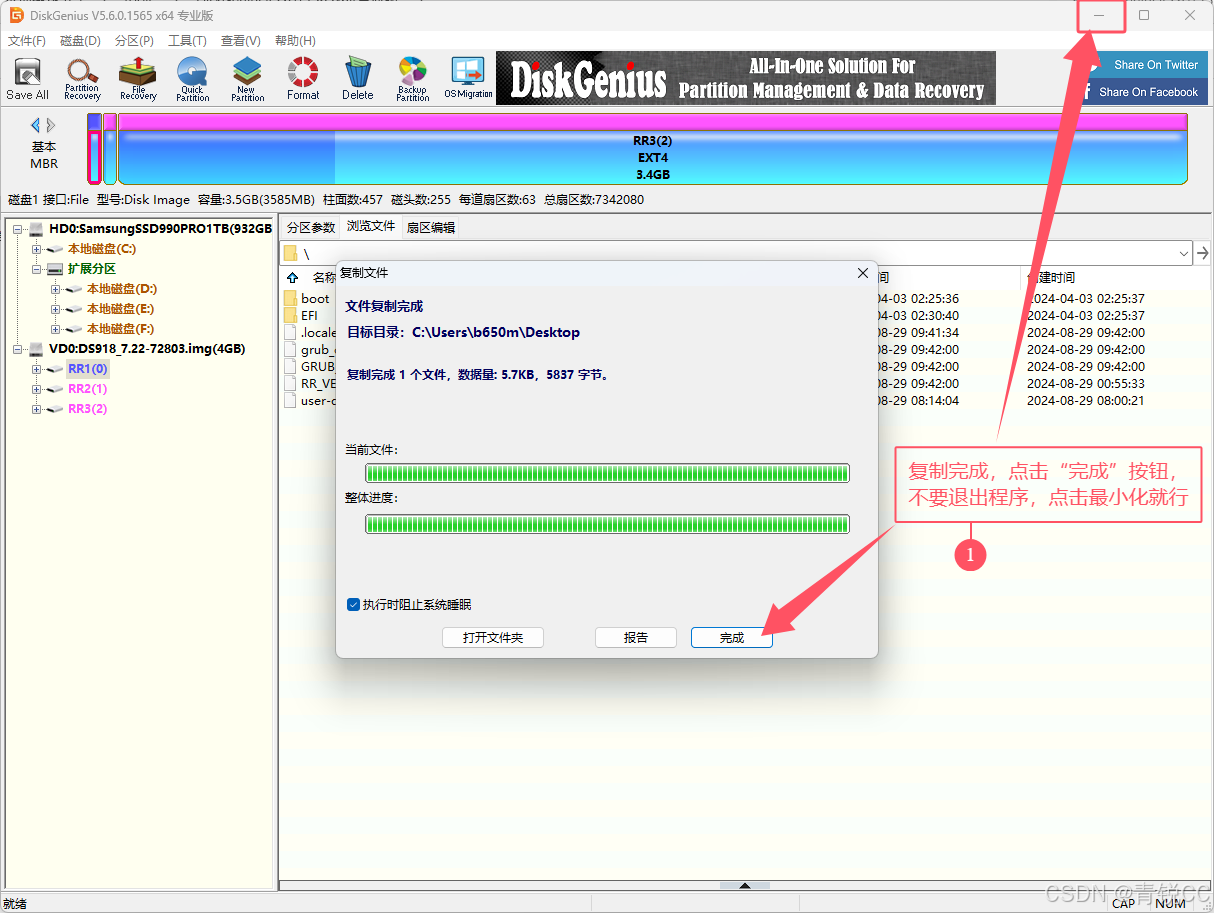
Task: Uncheck prevent system sleep during execution
Action: click(x=353, y=604)
